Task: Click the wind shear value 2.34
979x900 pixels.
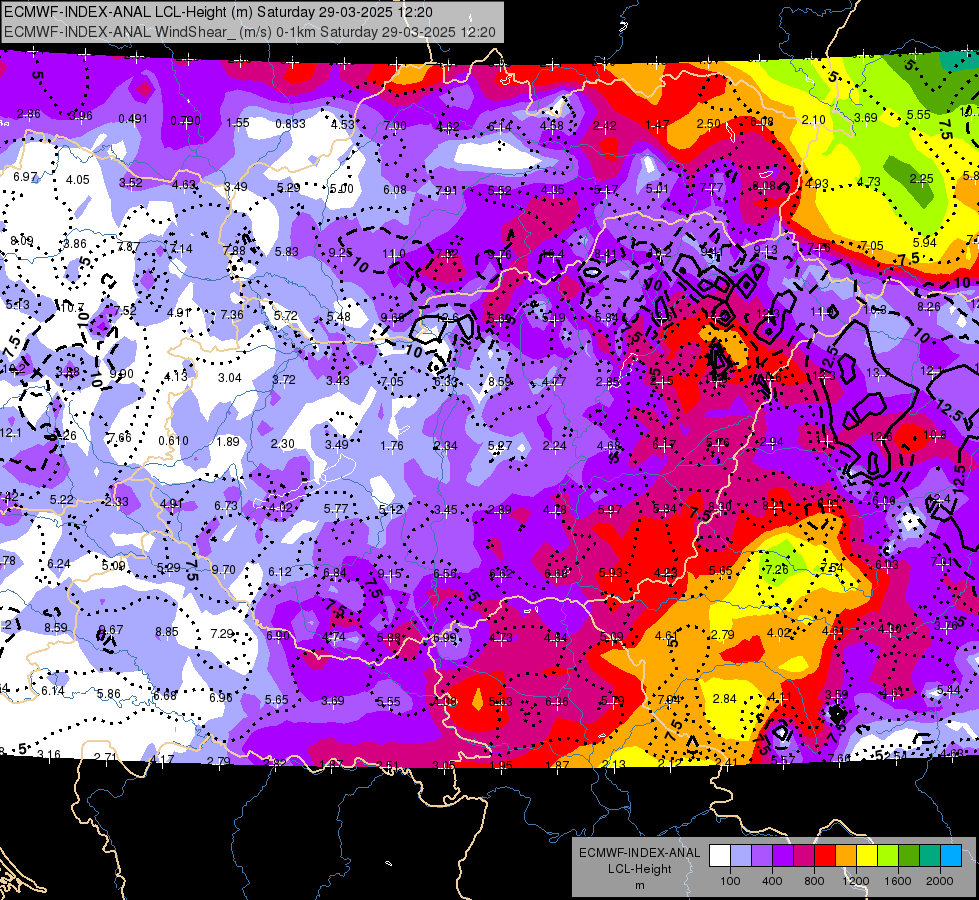Action: (x=446, y=445)
